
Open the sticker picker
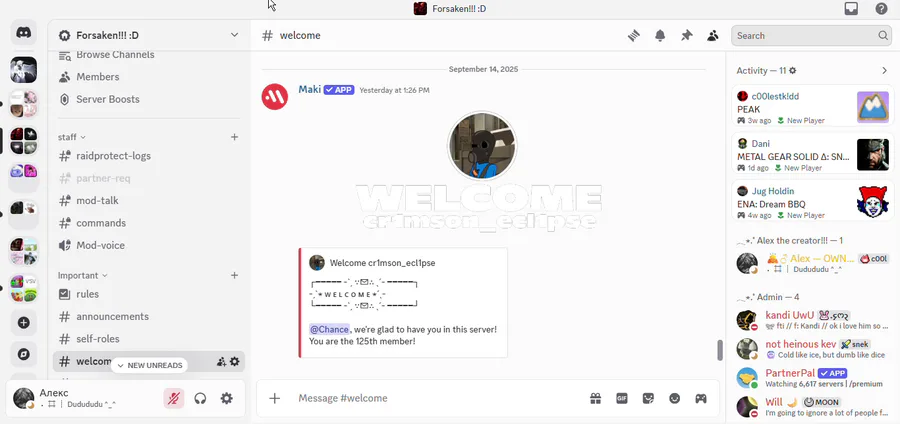(x=648, y=398)
